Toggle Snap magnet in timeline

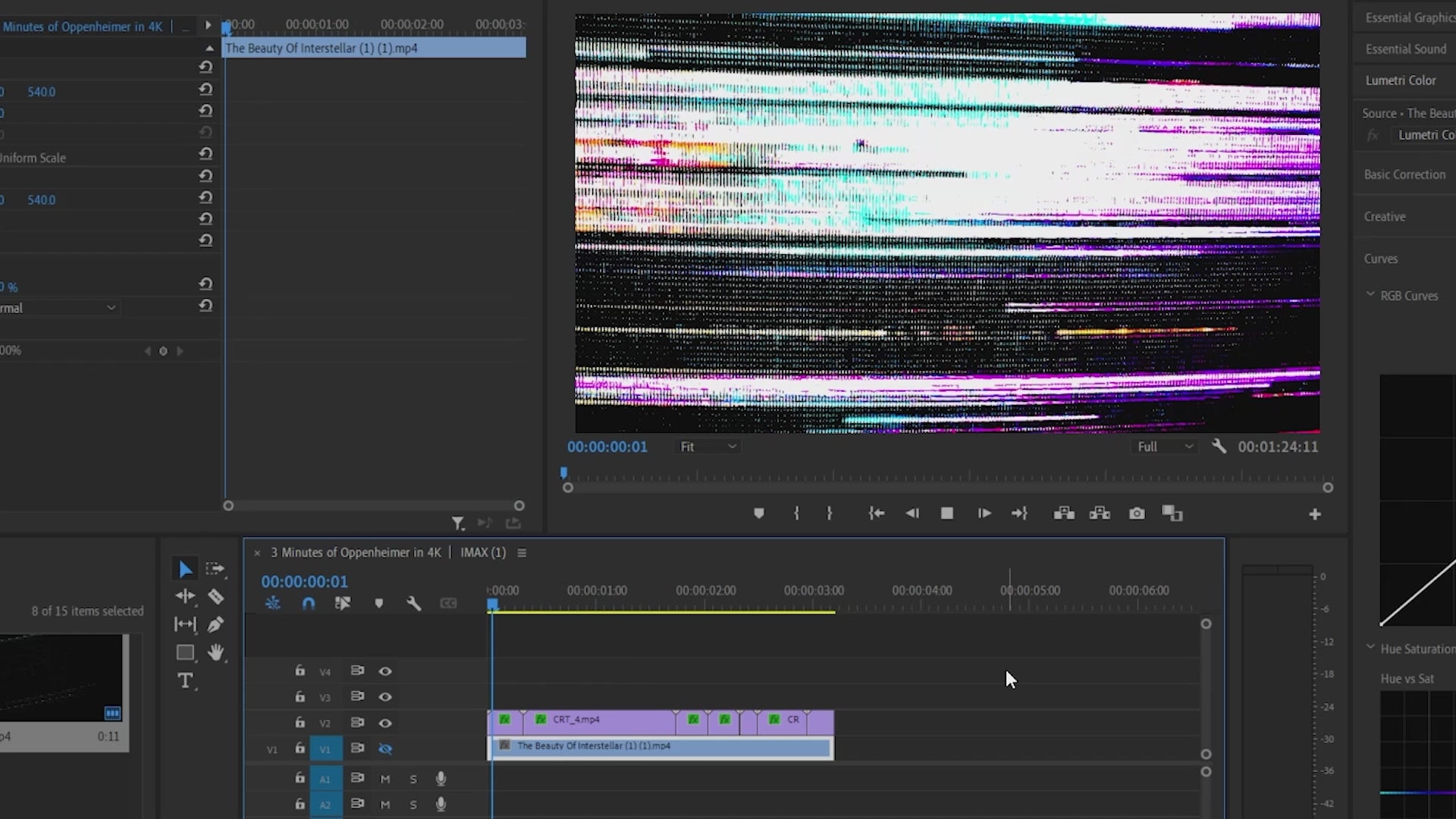pos(309,604)
